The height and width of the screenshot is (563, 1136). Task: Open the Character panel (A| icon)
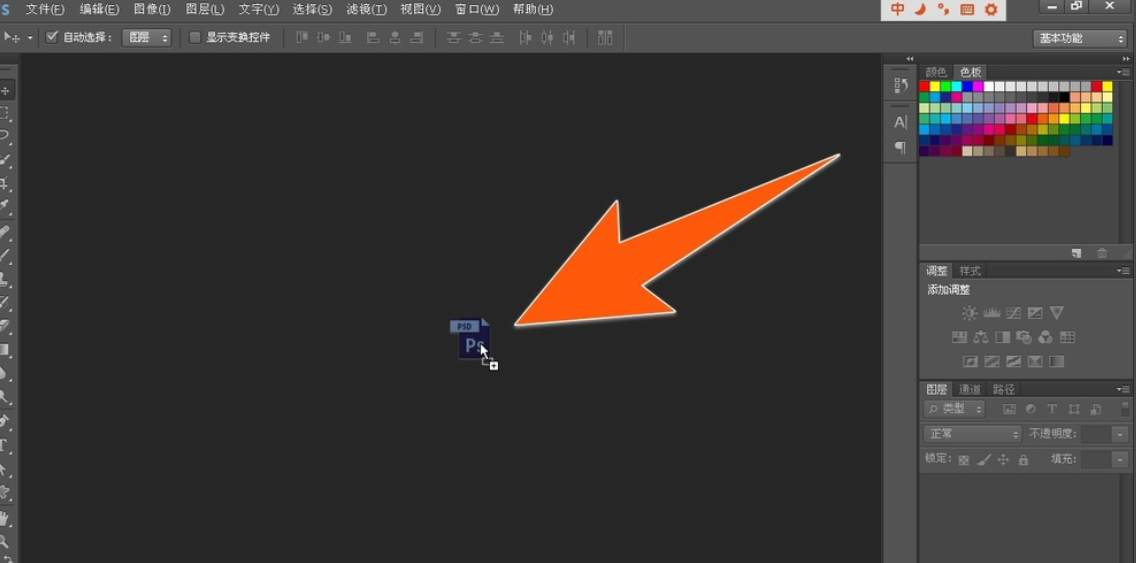coord(901,122)
